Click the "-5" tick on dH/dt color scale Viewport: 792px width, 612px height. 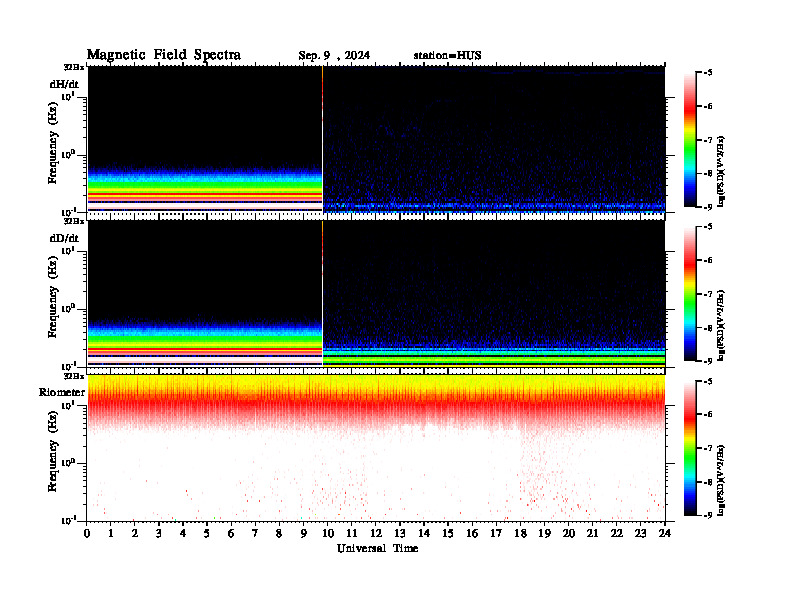click(x=708, y=73)
